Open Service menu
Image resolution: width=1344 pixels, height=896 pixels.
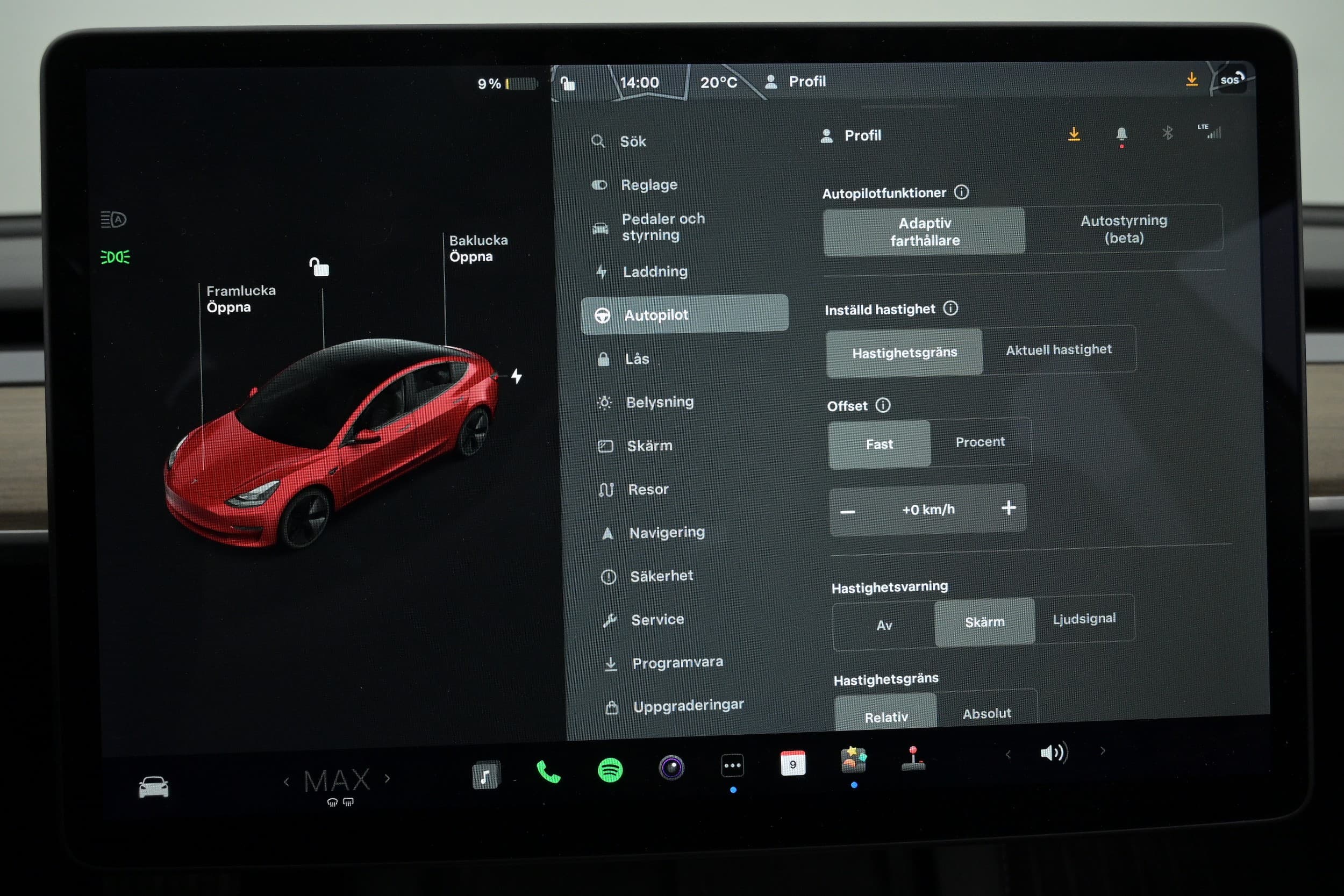pyautogui.click(x=644, y=619)
